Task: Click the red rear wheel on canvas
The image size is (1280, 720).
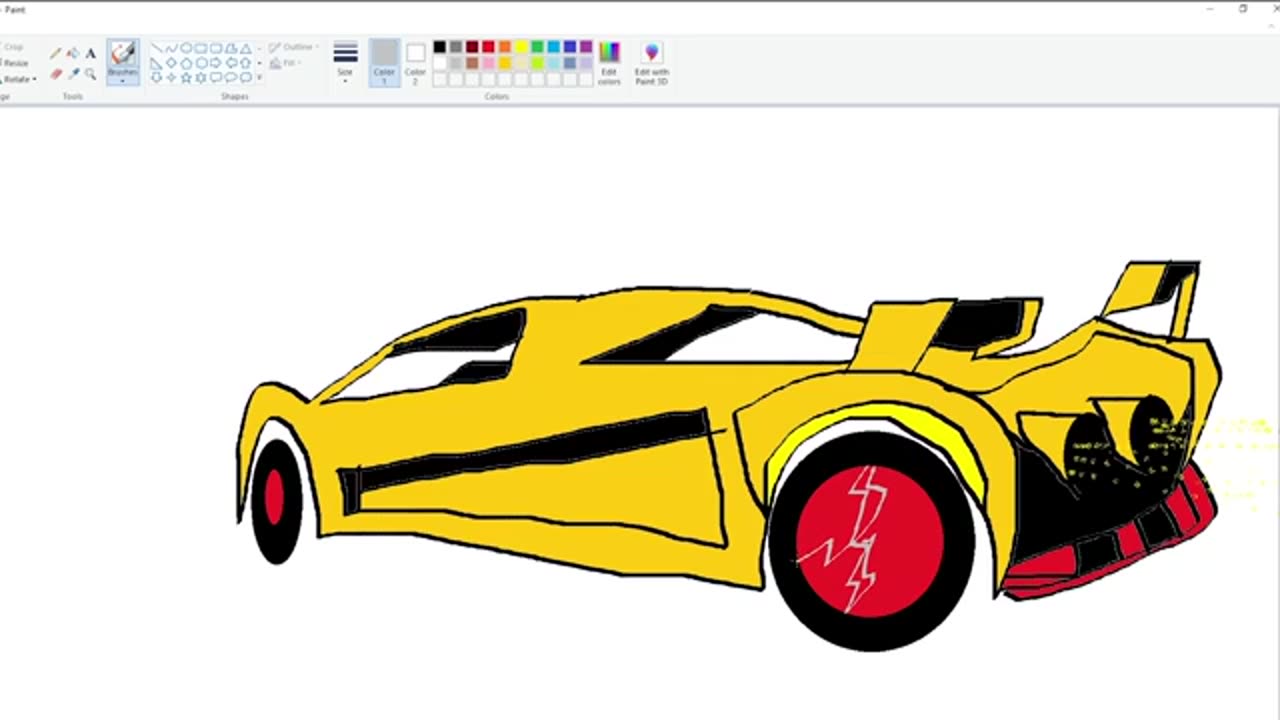Action: click(x=870, y=540)
